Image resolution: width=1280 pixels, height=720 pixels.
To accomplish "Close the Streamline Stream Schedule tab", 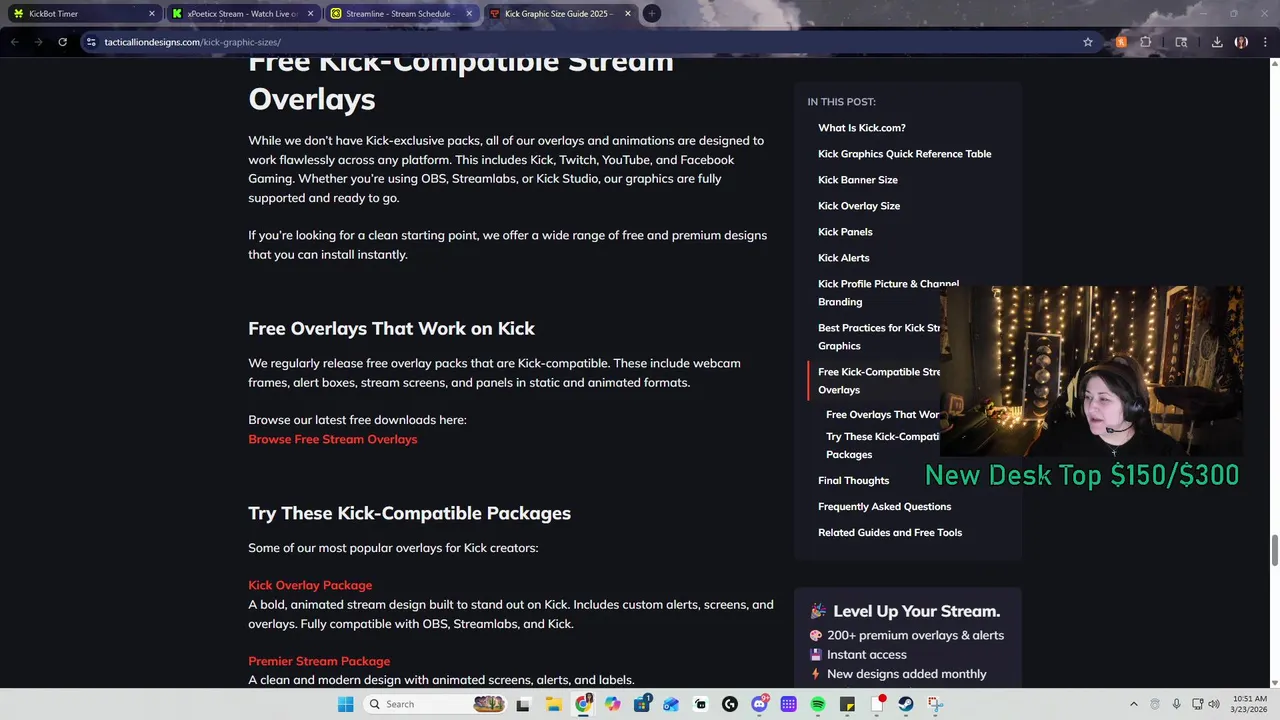I will tap(470, 14).
